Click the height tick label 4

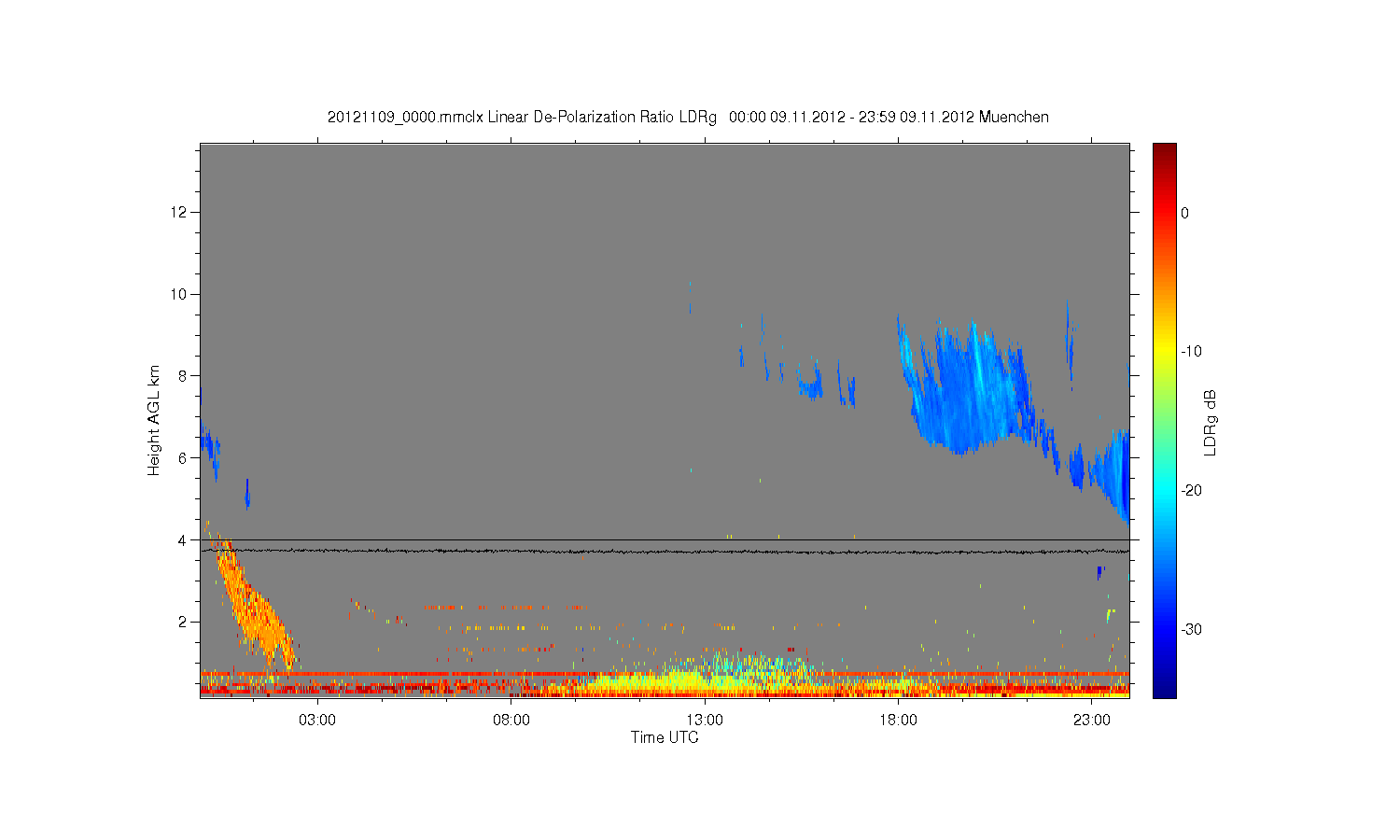[x=183, y=539]
